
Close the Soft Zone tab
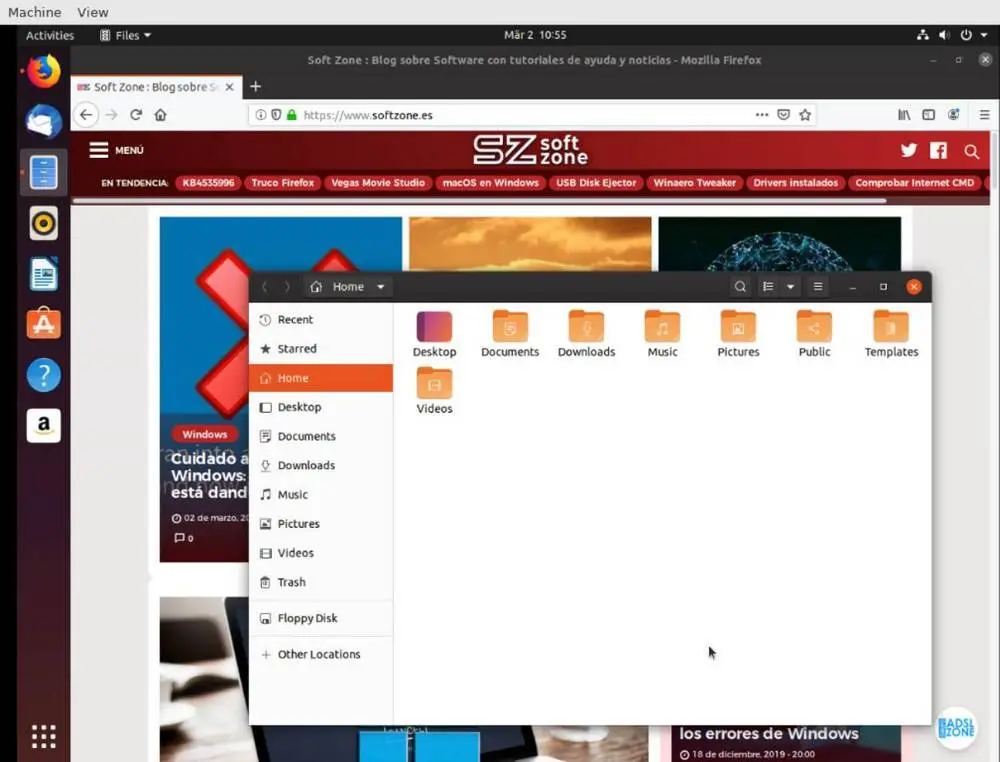230,87
